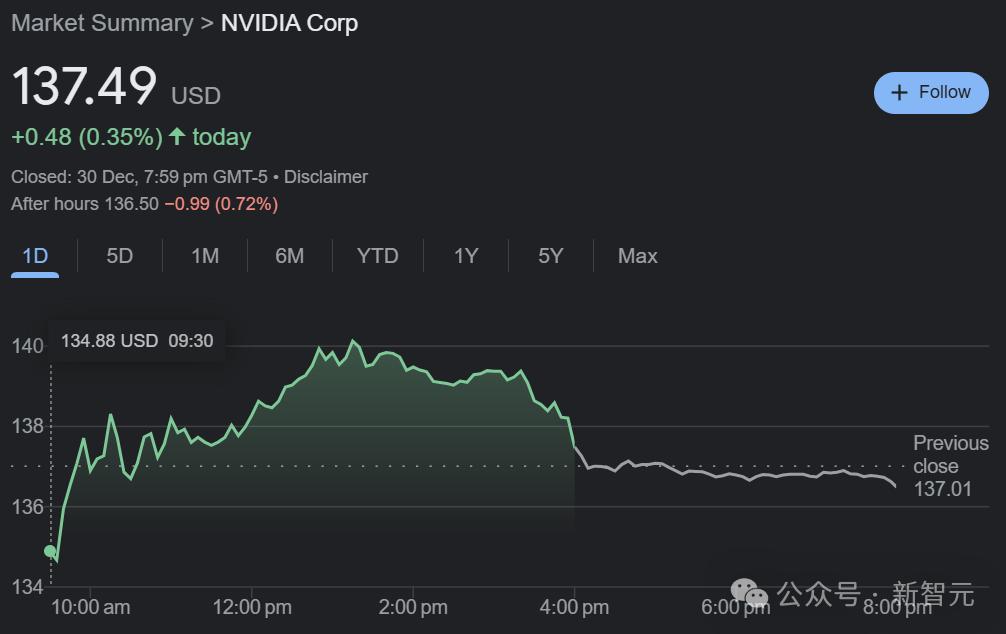Open the Market Summary breadcrumb link
The width and height of the screenshot is (1006, 634).
pyautogui.click(x=102, y=23)
